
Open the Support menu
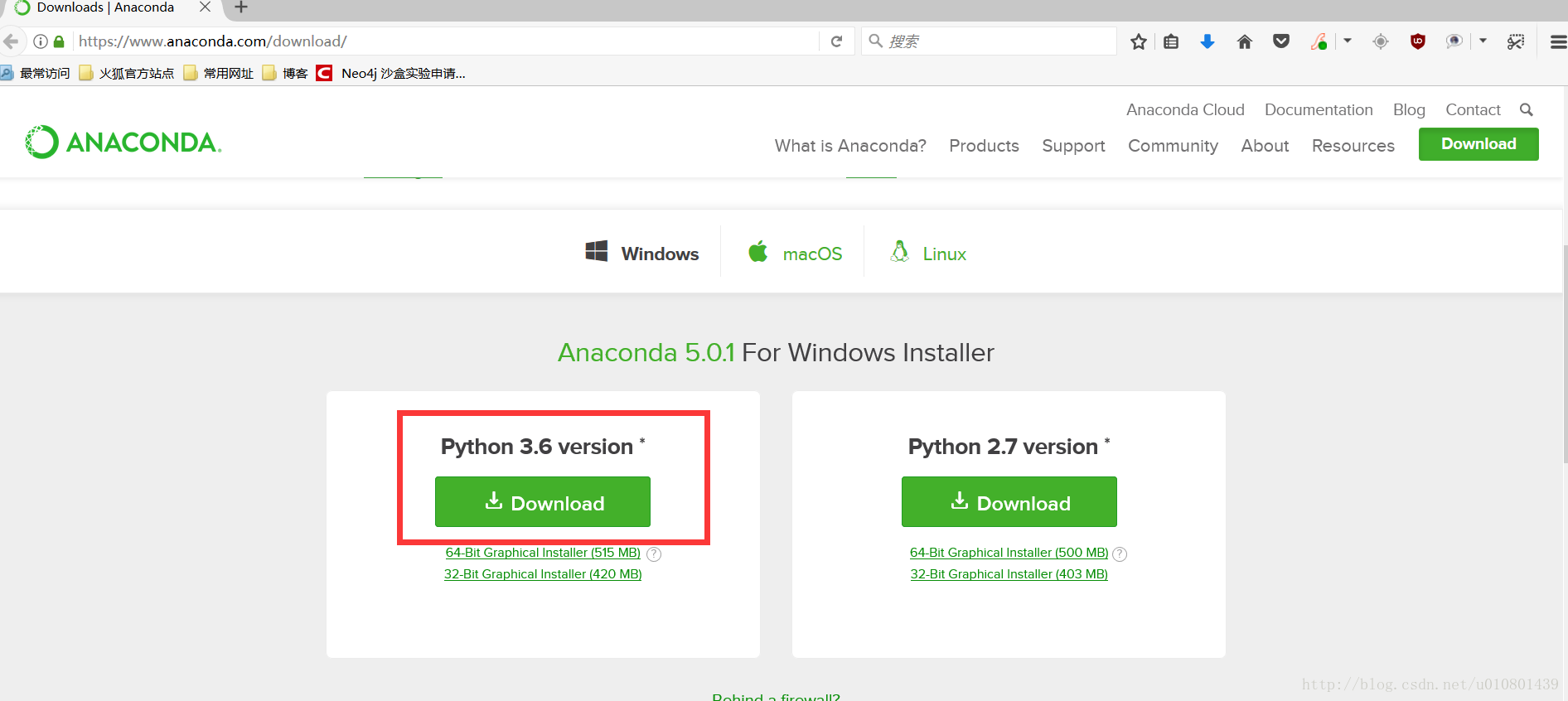(x=1073, y=146)
